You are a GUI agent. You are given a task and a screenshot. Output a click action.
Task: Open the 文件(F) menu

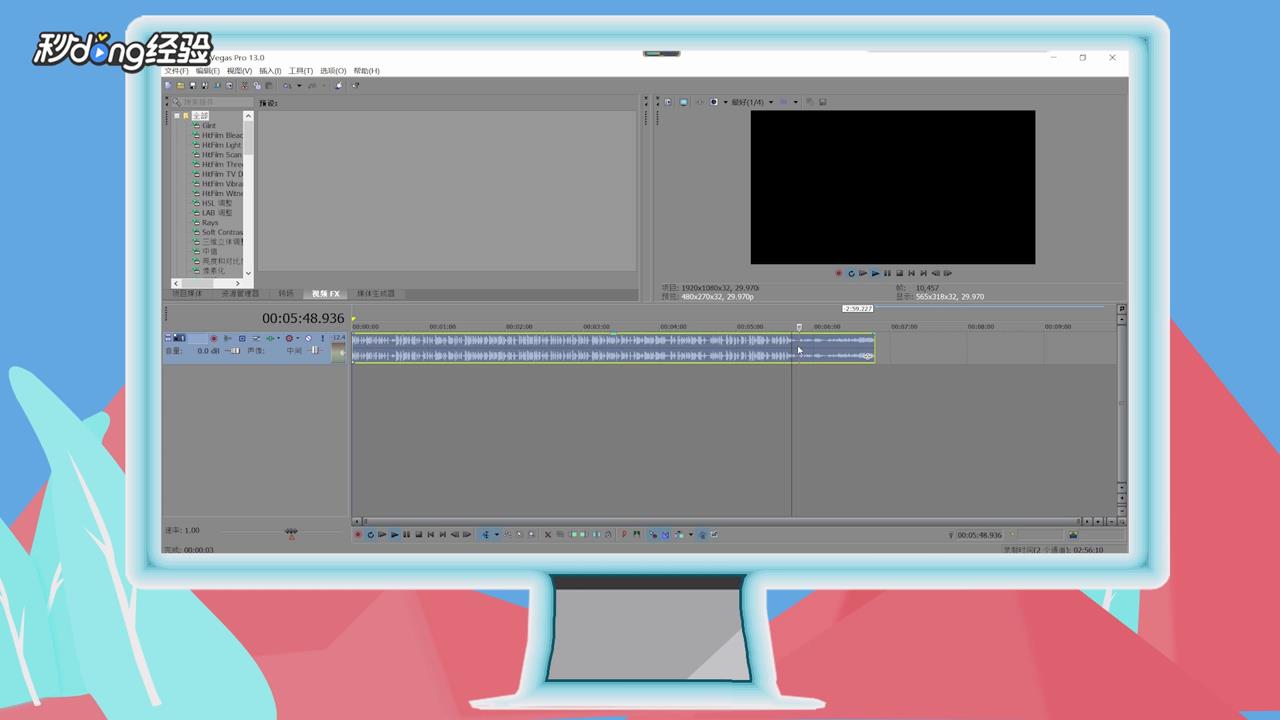(176, 71)
